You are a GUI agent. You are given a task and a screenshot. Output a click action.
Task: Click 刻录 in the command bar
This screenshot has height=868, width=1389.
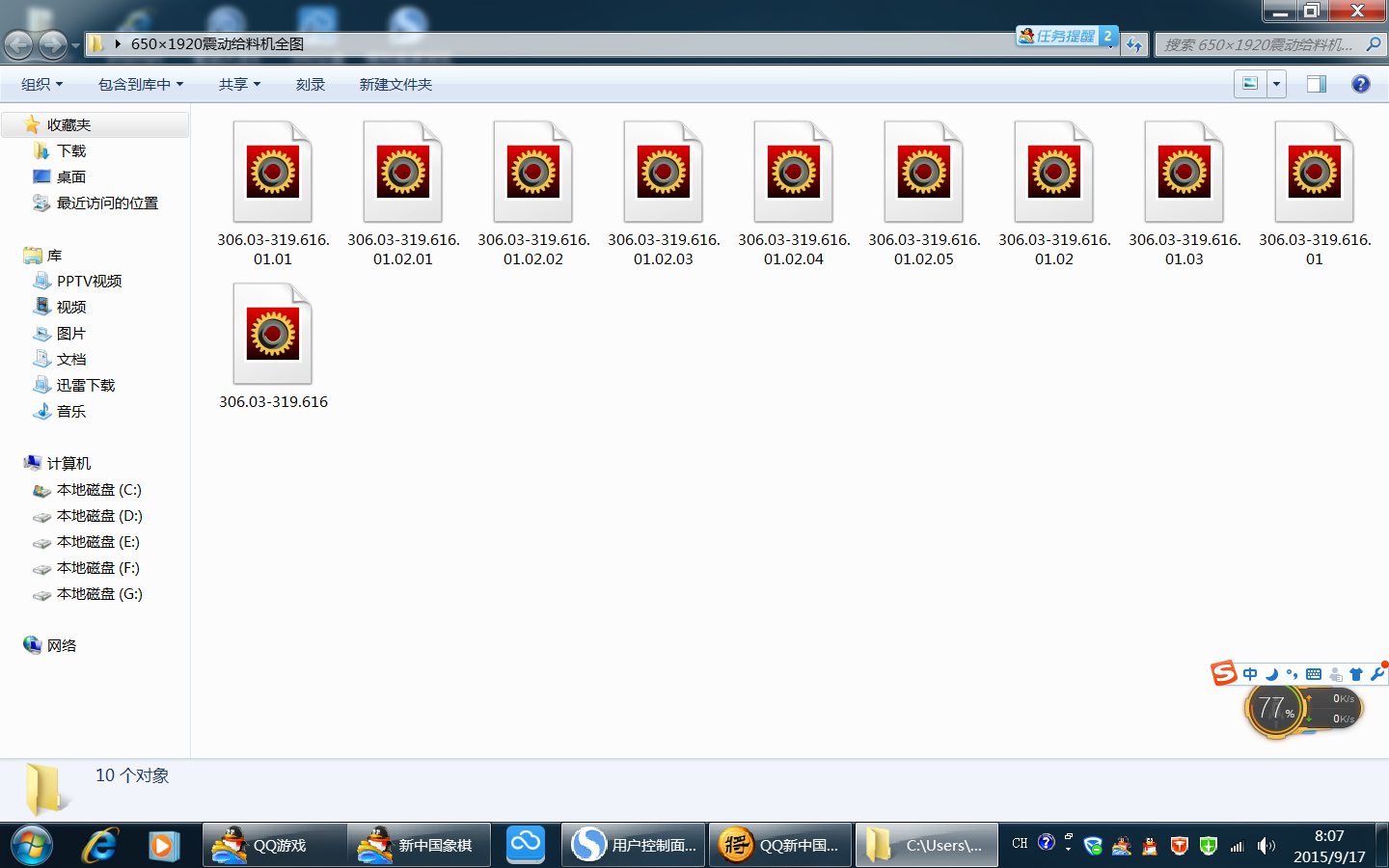coord(311,85)
